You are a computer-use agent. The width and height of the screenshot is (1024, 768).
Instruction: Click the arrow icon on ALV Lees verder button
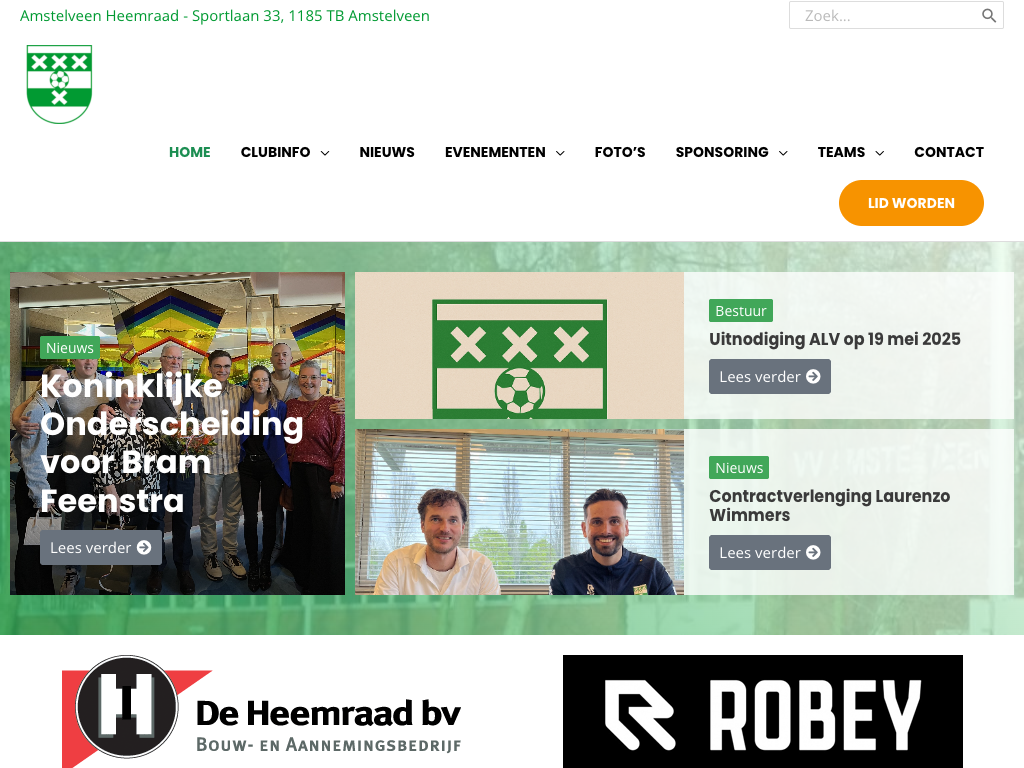pyautogui.click(x=813, y=376)
